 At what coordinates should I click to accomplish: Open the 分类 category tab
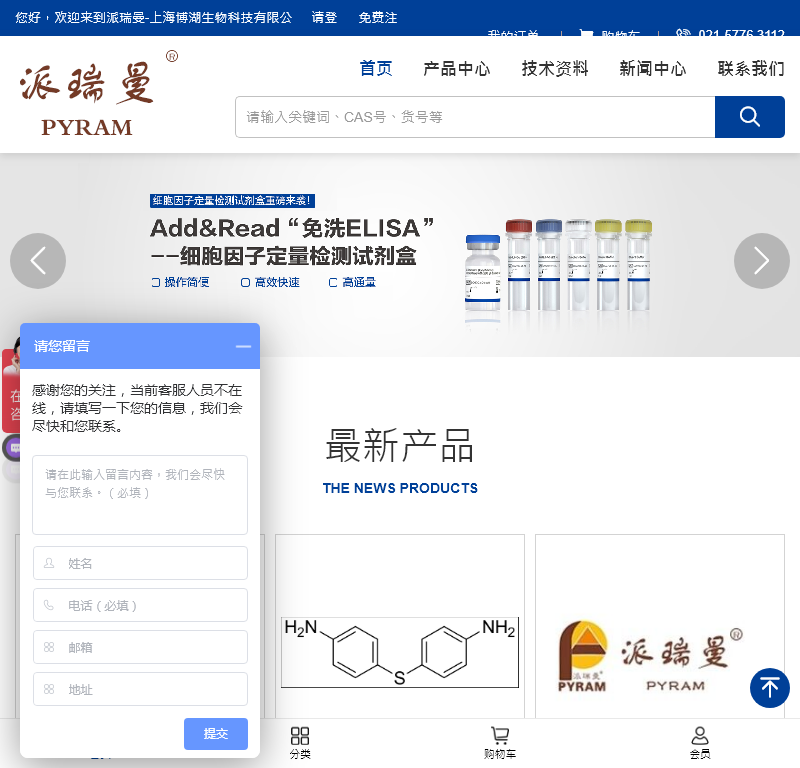pos(300,743)
